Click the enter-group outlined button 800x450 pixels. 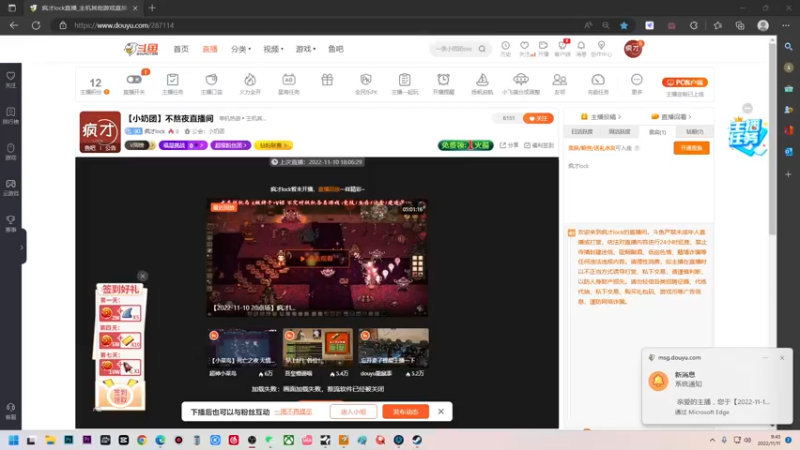click(354, 412)
